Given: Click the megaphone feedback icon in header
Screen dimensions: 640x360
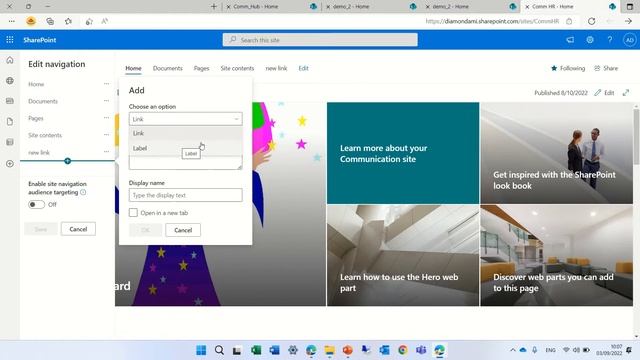Looking at the screenshot, I should tap(570, 40).
